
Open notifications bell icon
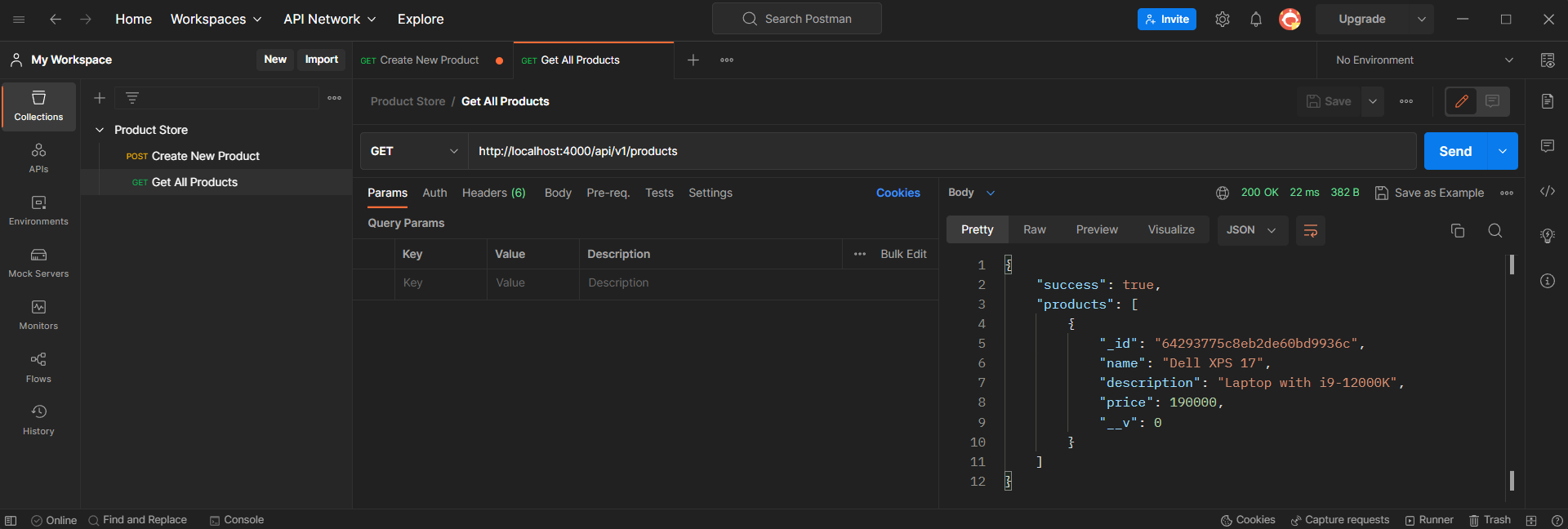click(x=1256, y=20)
